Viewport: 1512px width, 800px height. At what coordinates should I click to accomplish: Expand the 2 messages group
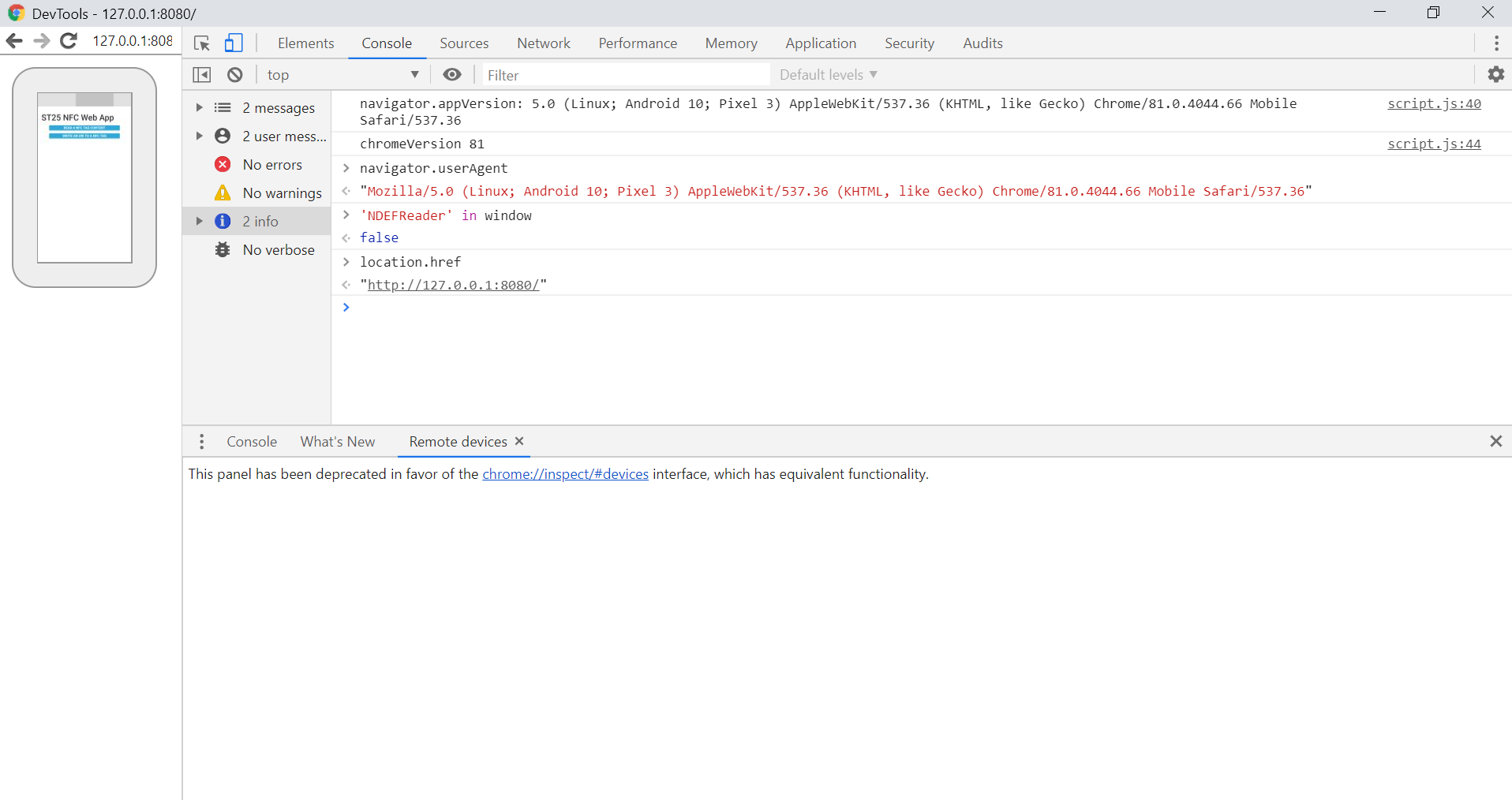coord(200,108)
